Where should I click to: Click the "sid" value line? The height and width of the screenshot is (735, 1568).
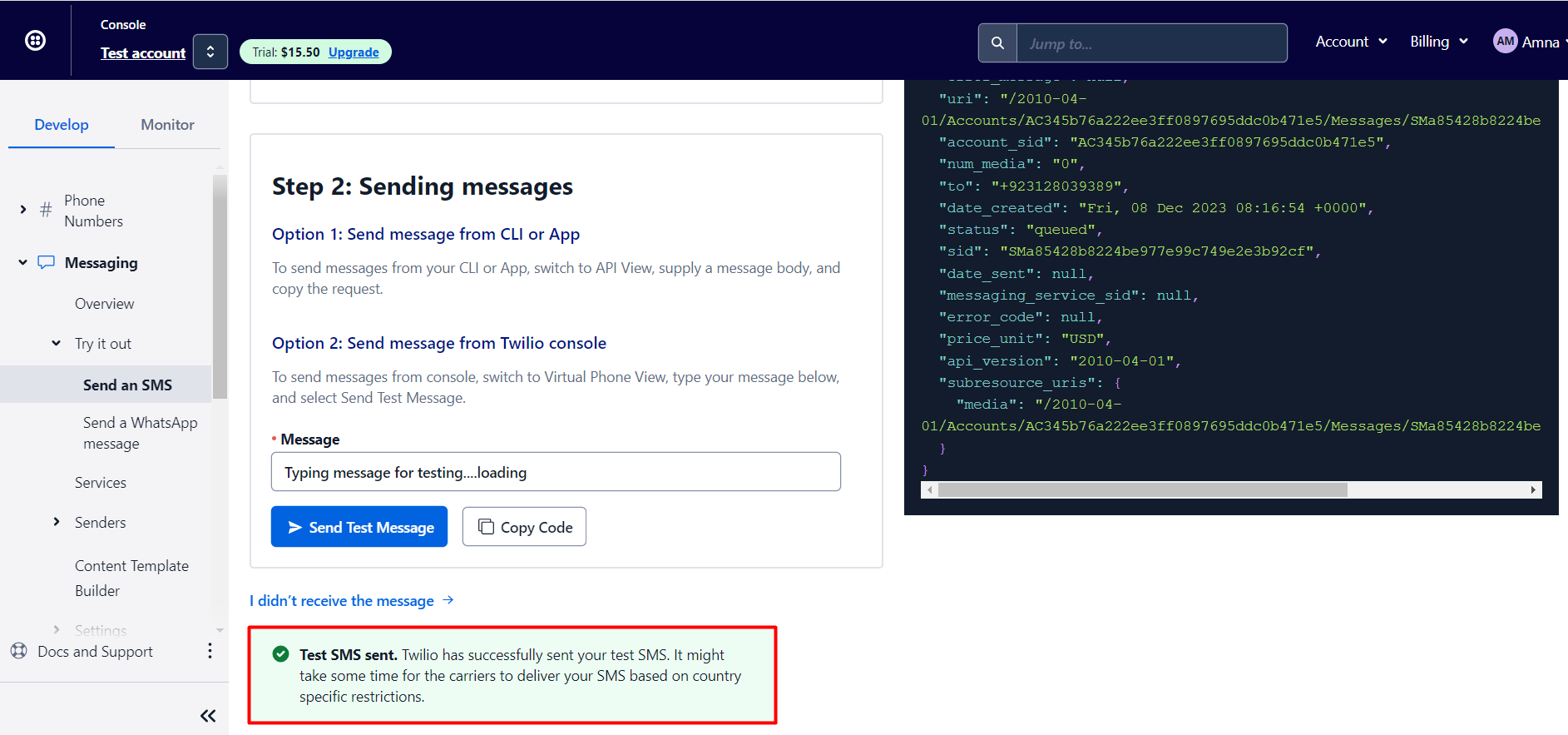[1130, 251]
